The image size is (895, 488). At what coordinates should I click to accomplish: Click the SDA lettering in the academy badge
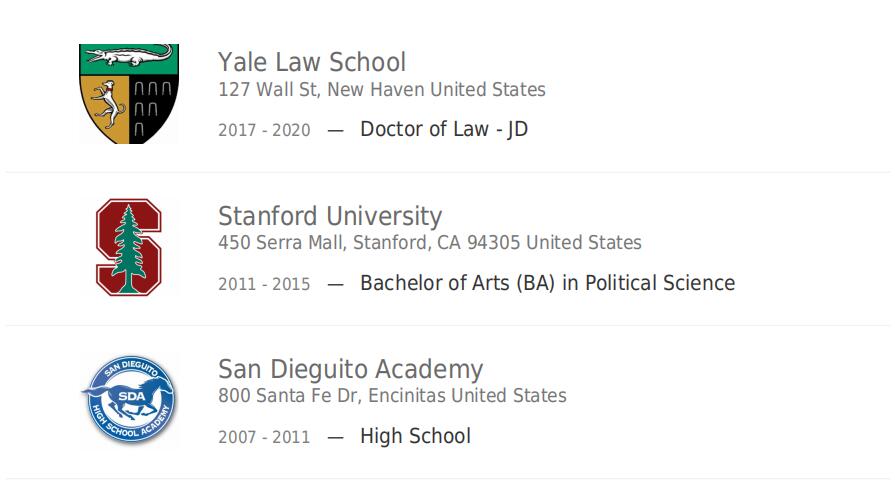pos(131,397)
